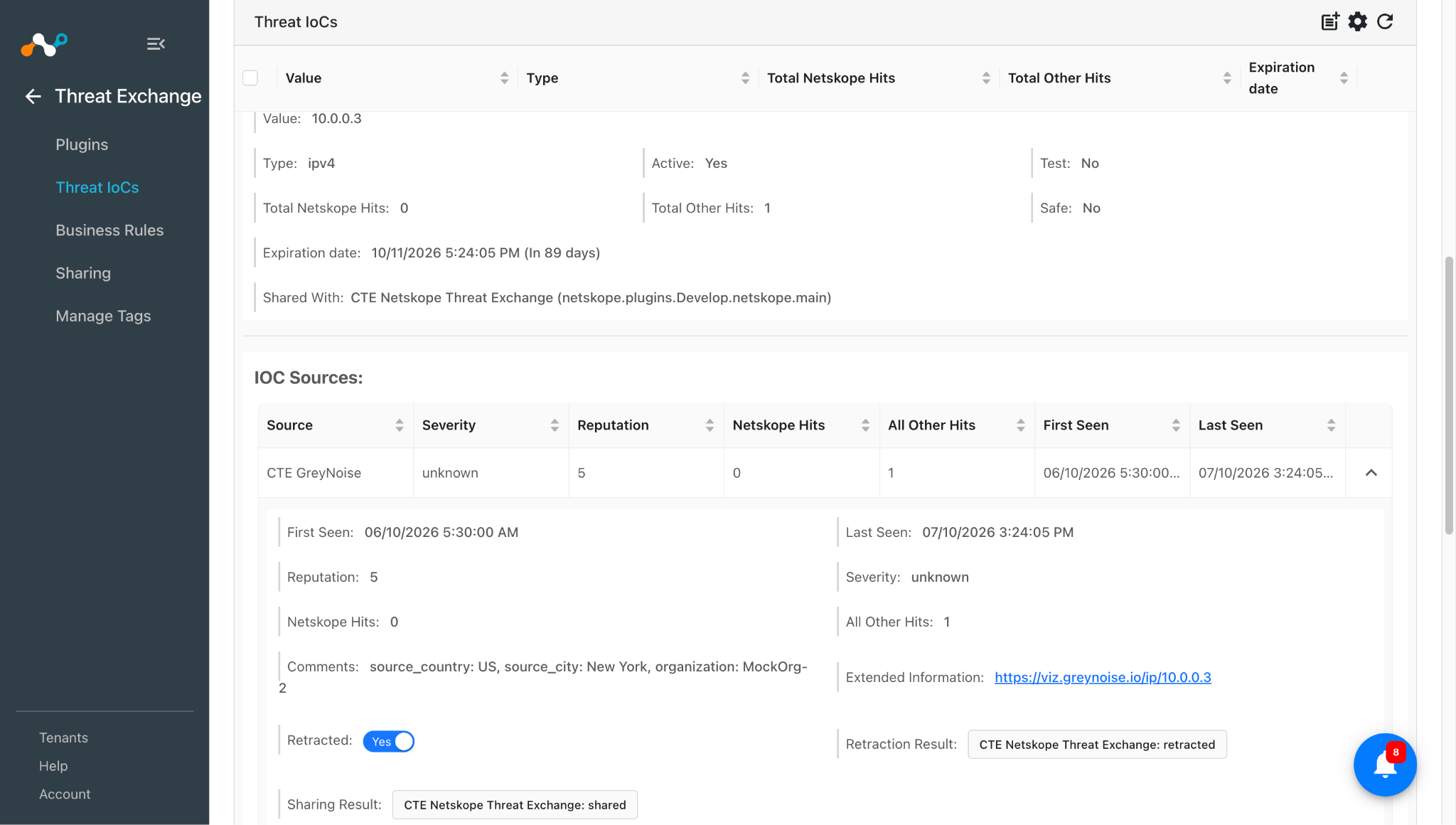The height and width of the screenshot is (825, 1456).
Task: Collapse the sidebar menu
Action: [156, 44]
